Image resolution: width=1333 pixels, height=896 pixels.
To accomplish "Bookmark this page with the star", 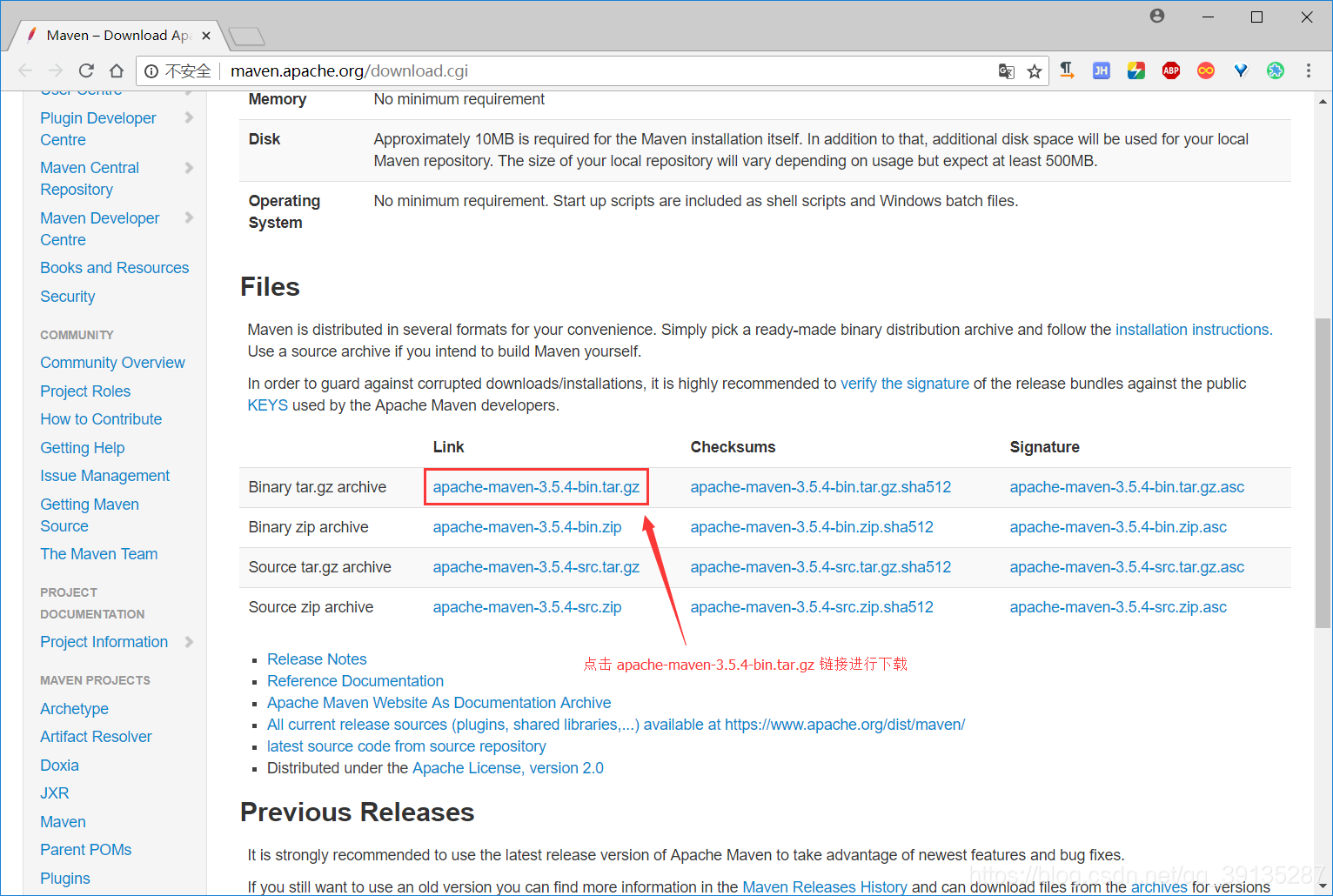I will click(x=1035, y=71).
